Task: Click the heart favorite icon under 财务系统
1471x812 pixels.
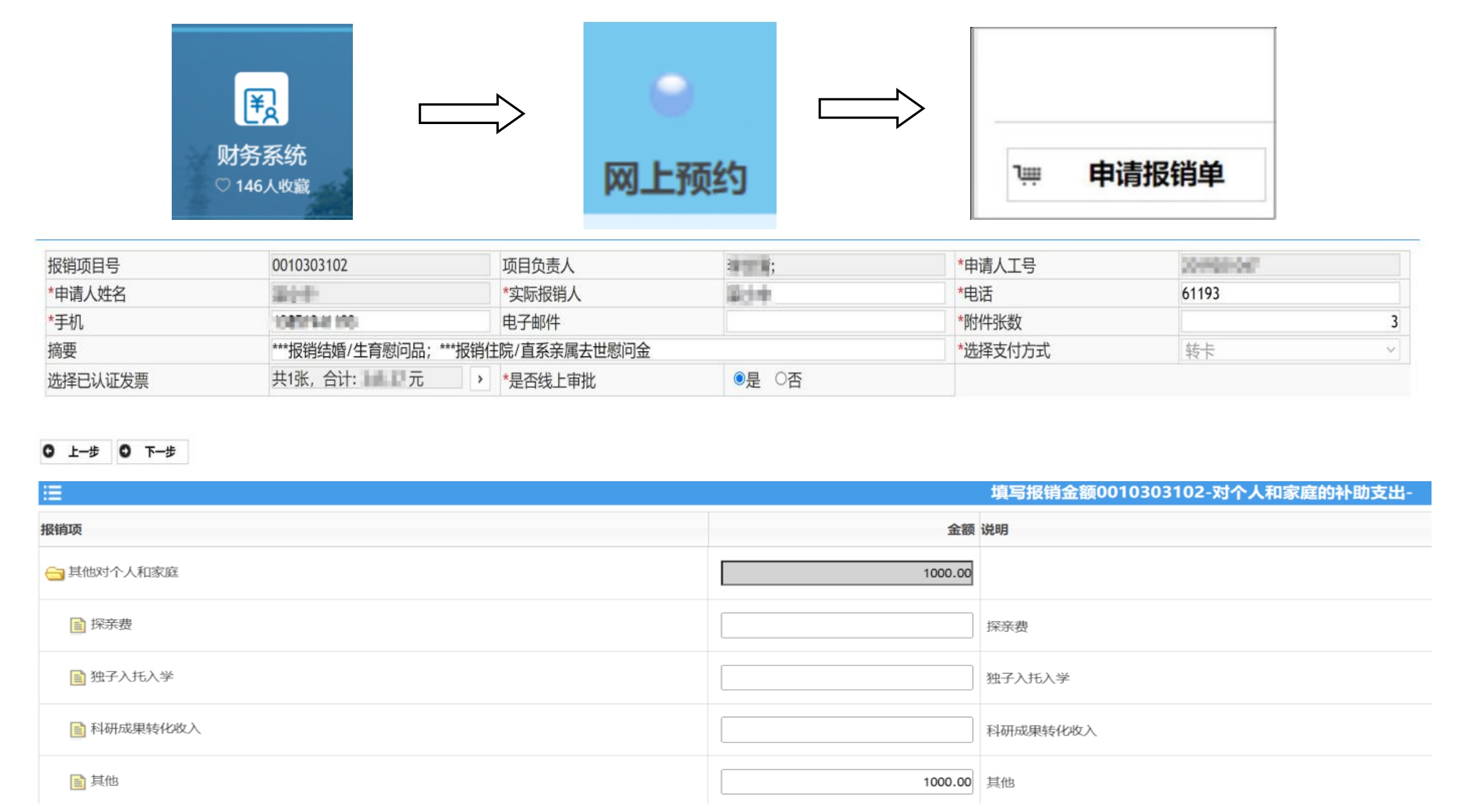Action: pyautogui.click(x=222, y=185)
